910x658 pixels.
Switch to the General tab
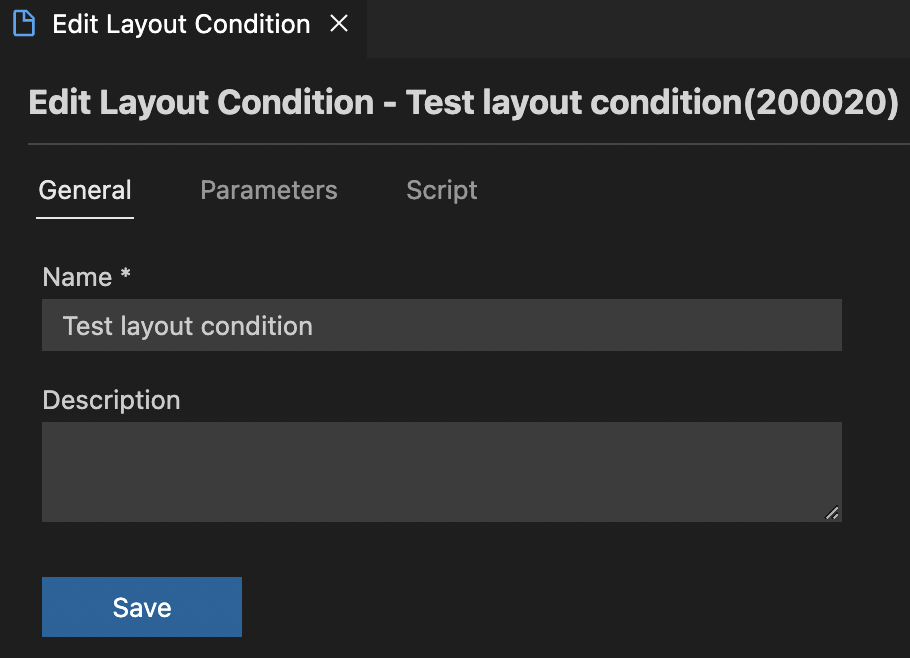click(x=85, y=190)
